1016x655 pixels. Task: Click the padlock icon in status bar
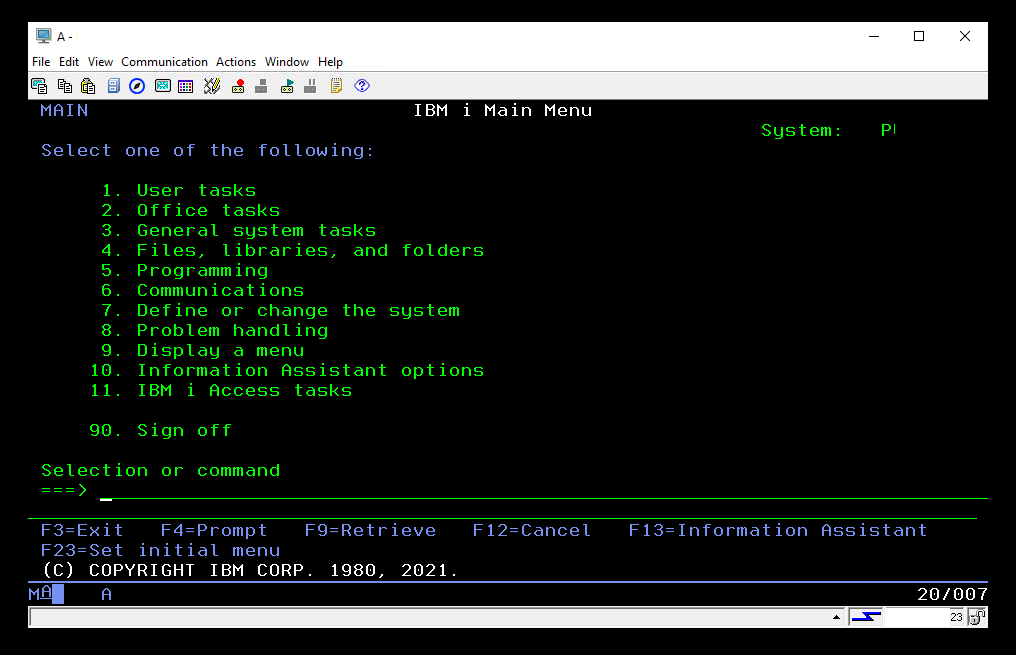tap(977, 617)
